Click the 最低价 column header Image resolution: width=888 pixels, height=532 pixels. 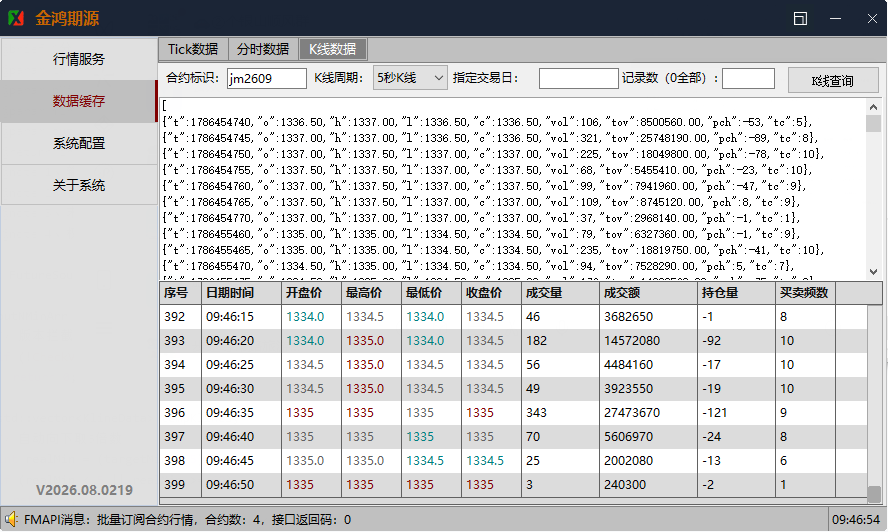pos(431,293)
